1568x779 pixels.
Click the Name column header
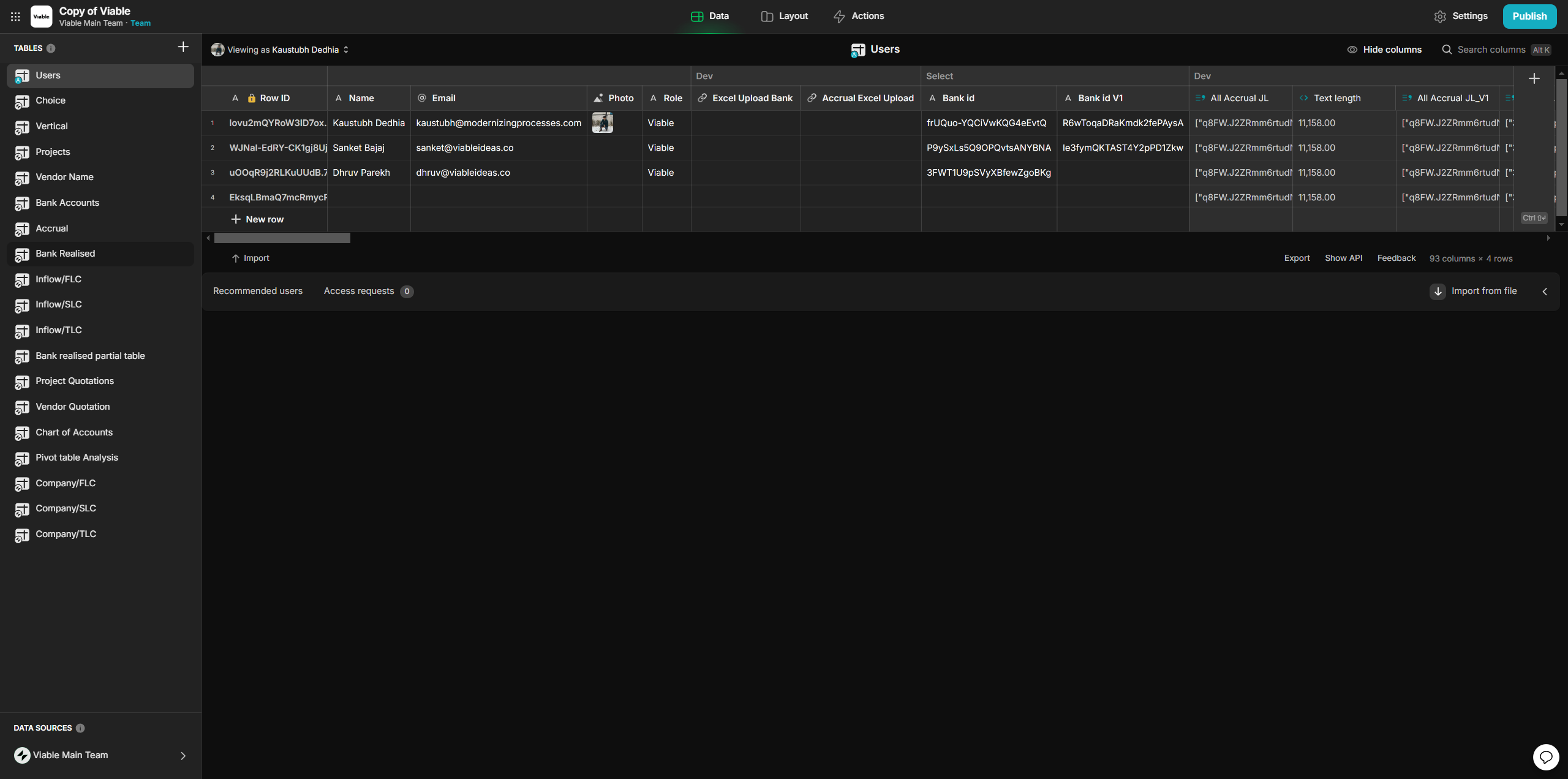point(369,98)
